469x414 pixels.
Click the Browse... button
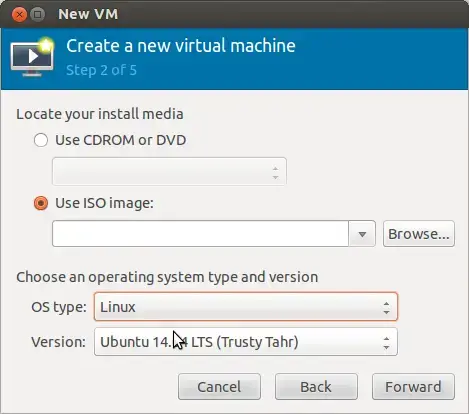[x=419, y=234]
